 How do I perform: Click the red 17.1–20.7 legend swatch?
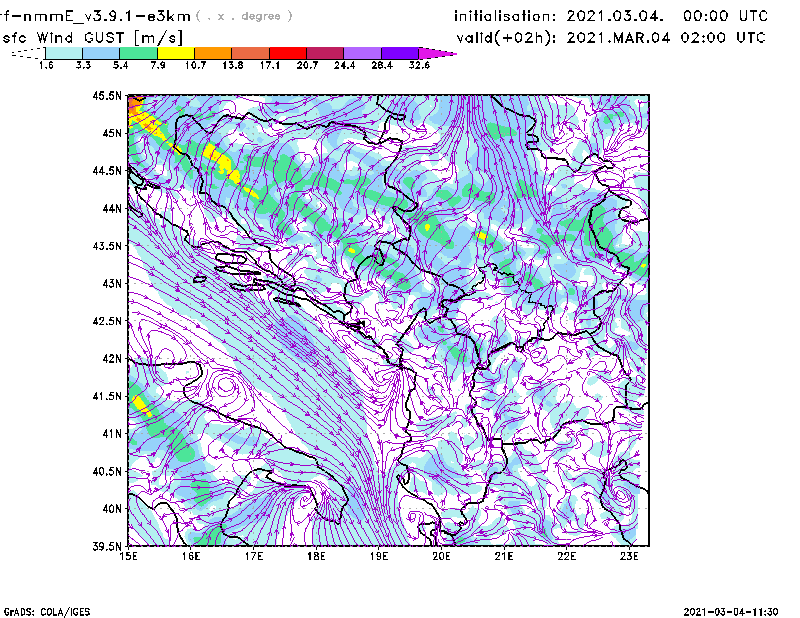click(x=288, y=53)
